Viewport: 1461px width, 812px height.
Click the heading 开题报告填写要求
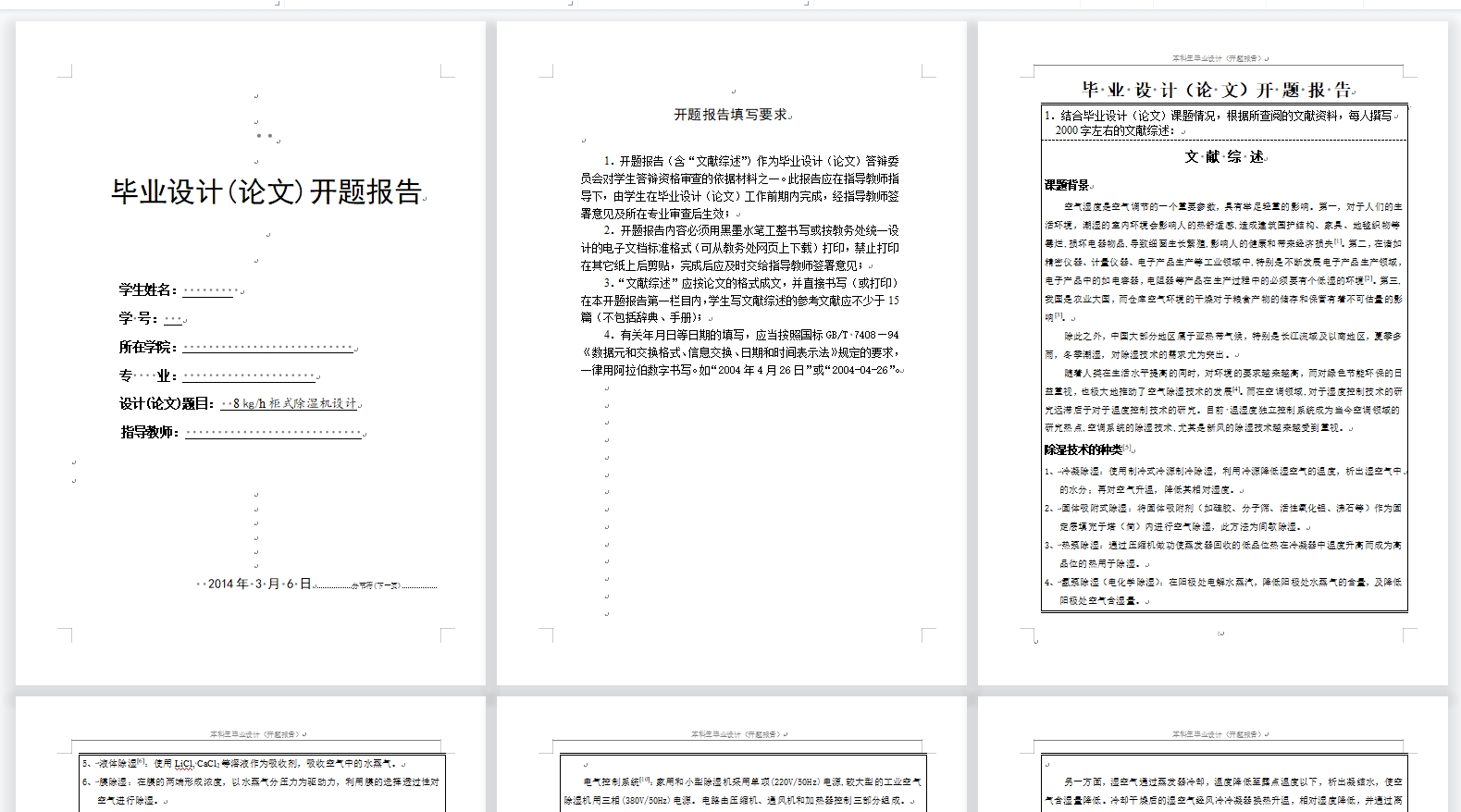[x=730, y=115]
